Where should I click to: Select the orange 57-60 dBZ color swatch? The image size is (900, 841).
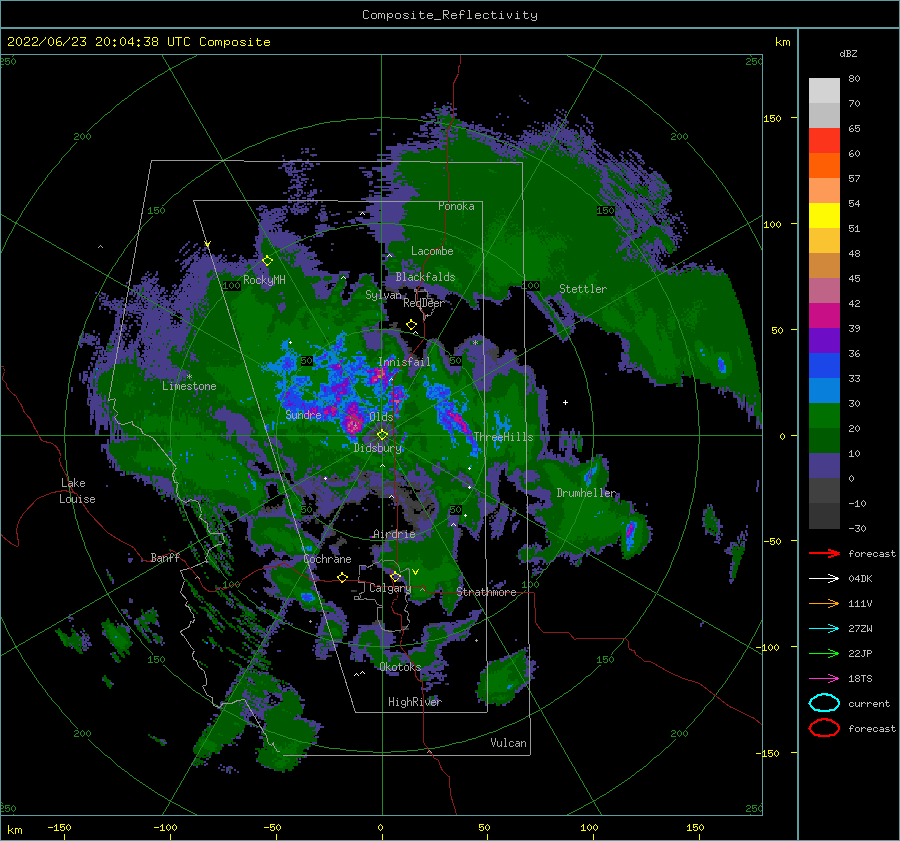coord(824,166)
